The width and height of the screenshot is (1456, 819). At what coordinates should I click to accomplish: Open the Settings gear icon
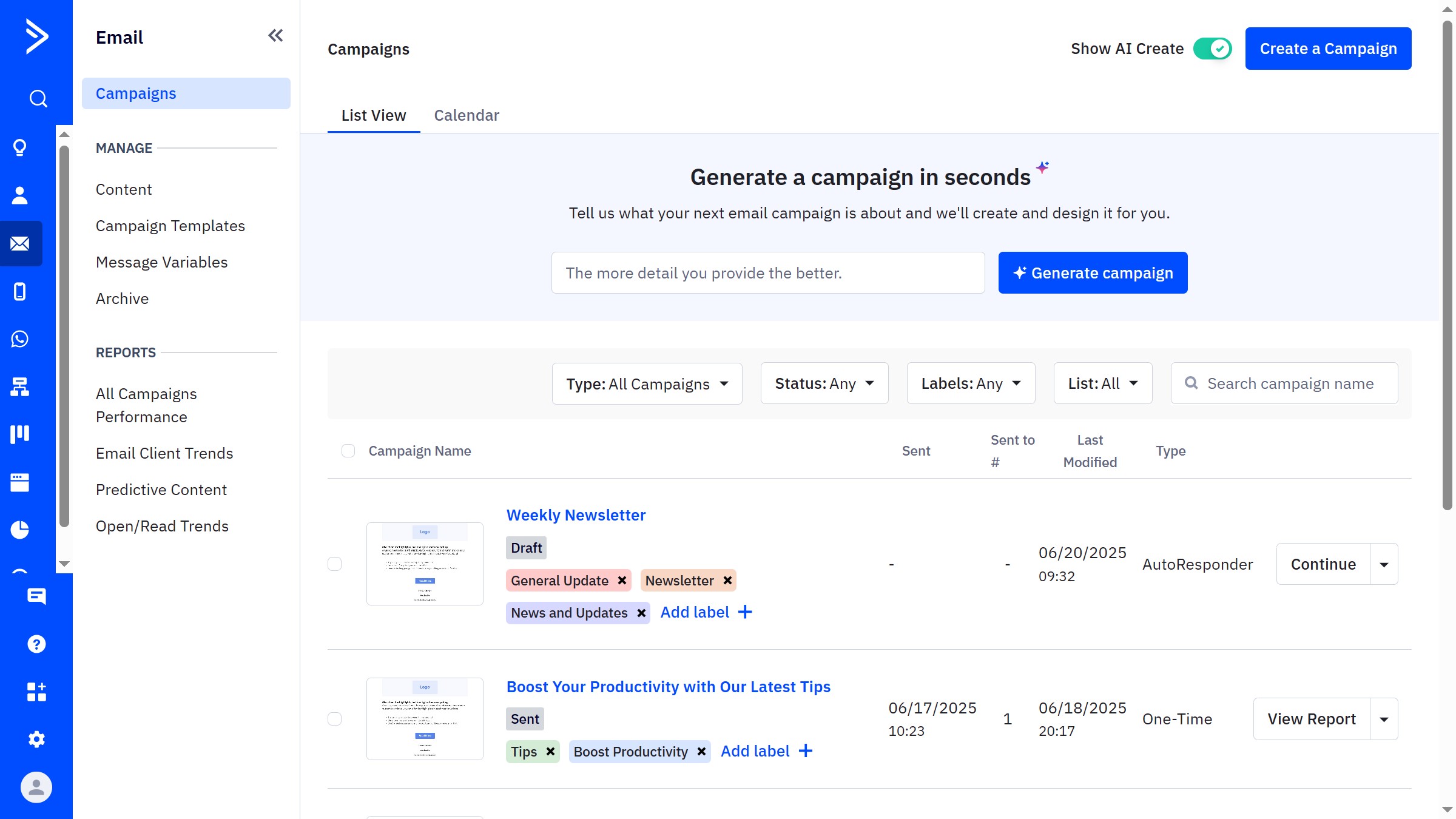[x=36, y=739]
